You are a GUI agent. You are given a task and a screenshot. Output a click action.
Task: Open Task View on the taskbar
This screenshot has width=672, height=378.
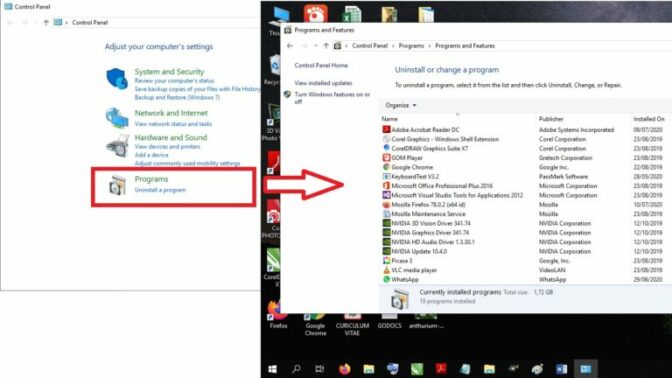click(320, 369)
